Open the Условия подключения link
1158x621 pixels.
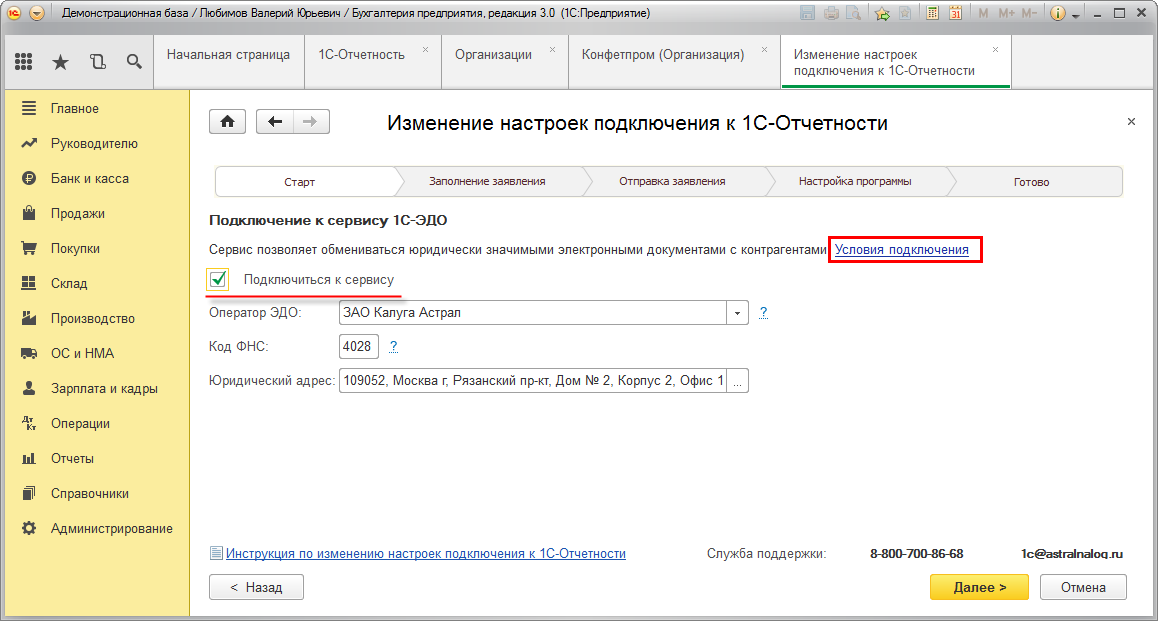[x=904, y=249]
